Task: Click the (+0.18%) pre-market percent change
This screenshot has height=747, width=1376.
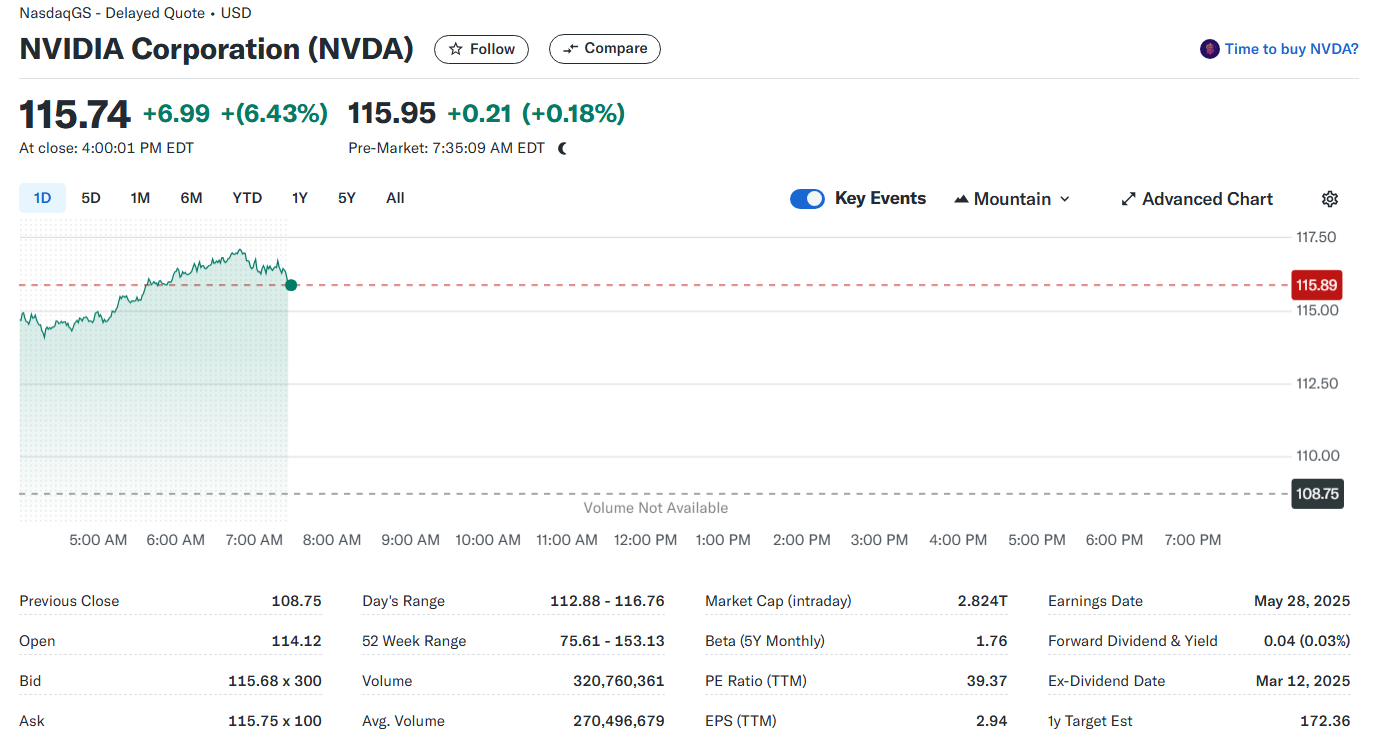Action: pyautogui.click(x=573, y=114)
